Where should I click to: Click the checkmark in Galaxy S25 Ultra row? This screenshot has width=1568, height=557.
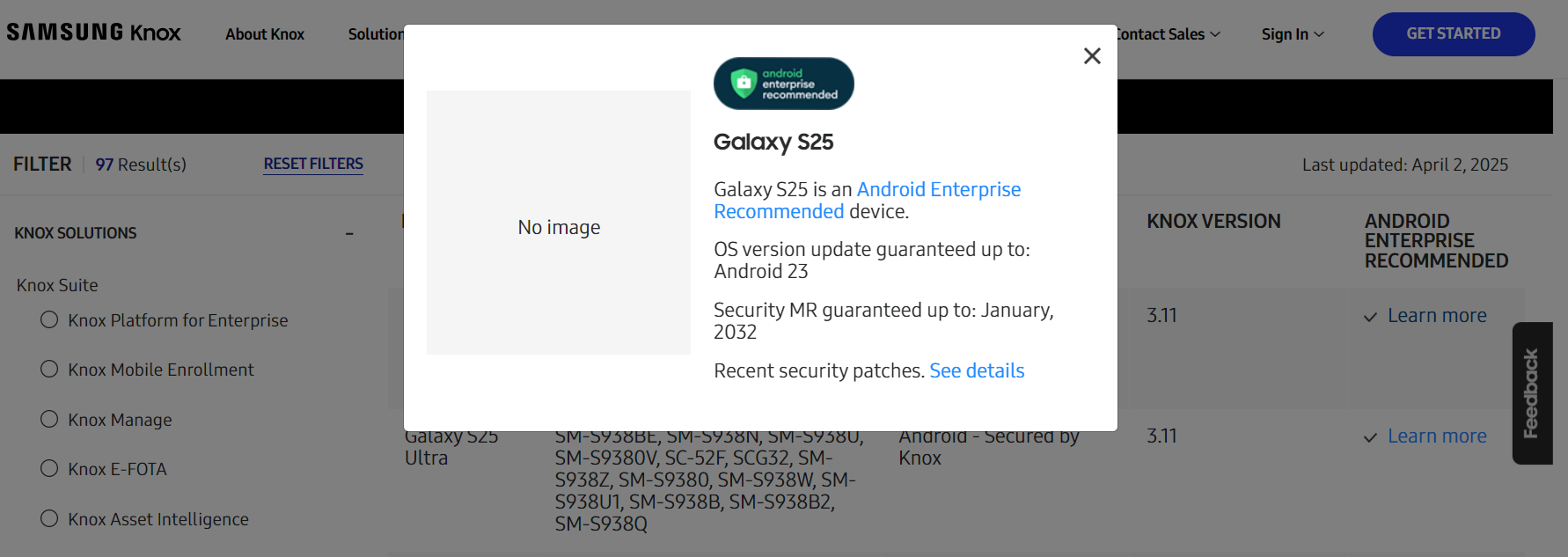(x=1370, y=437)
